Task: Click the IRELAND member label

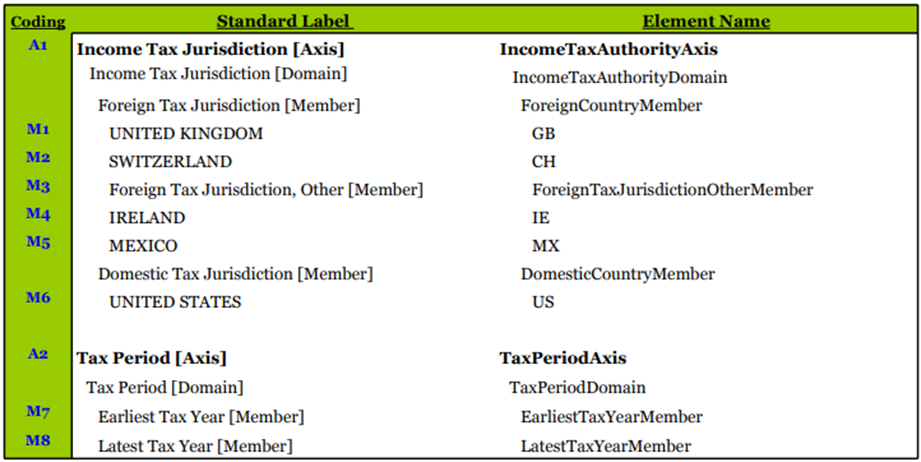Action: (147, 217)
